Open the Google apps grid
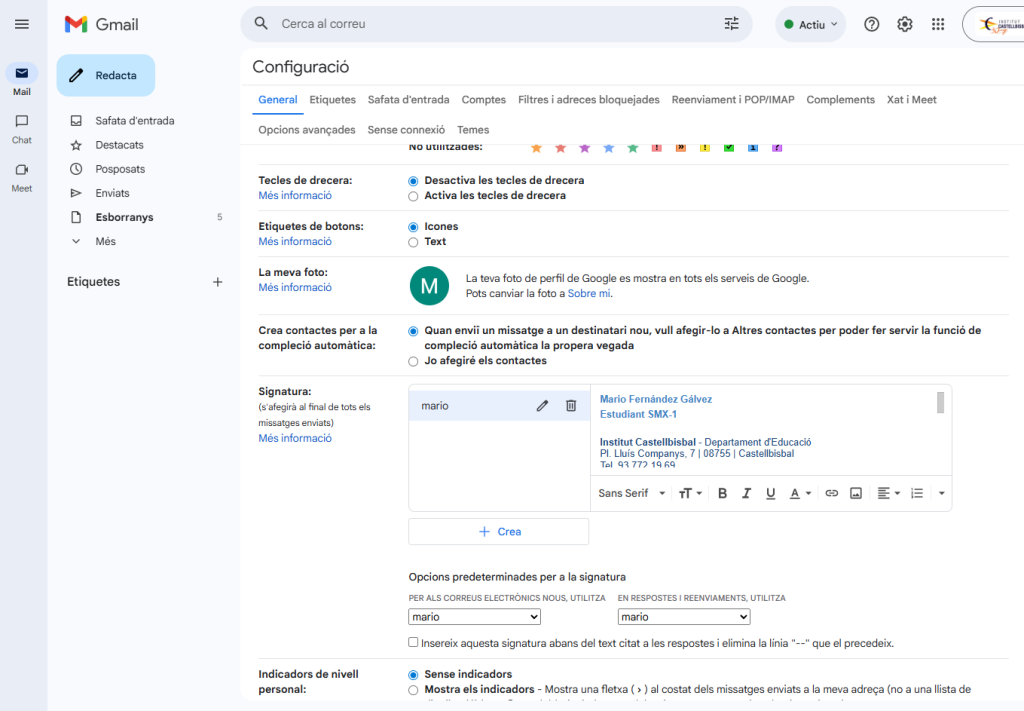This screenshot has width=1024, height=711. [x=937, y=24]
